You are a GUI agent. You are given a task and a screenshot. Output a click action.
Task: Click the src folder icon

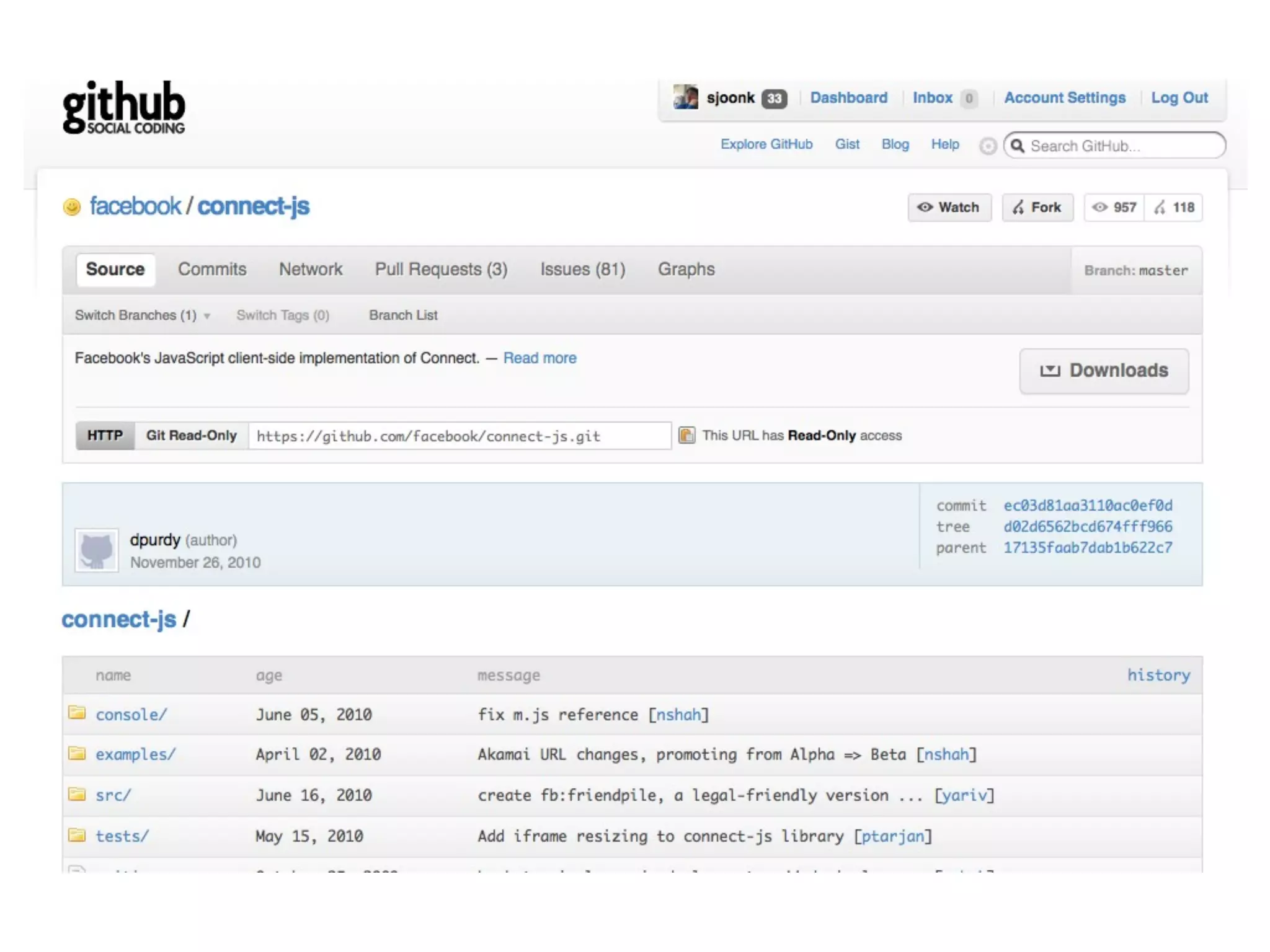pos(77,794)
